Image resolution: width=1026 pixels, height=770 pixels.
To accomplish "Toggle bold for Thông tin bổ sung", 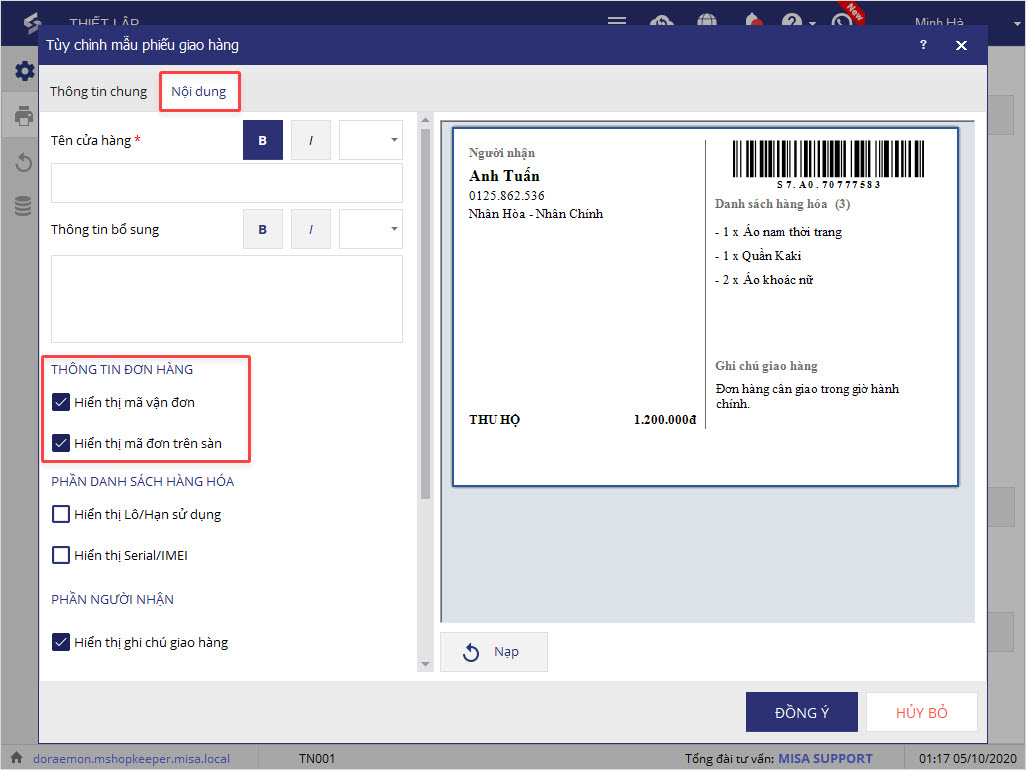I will point(262,229).
